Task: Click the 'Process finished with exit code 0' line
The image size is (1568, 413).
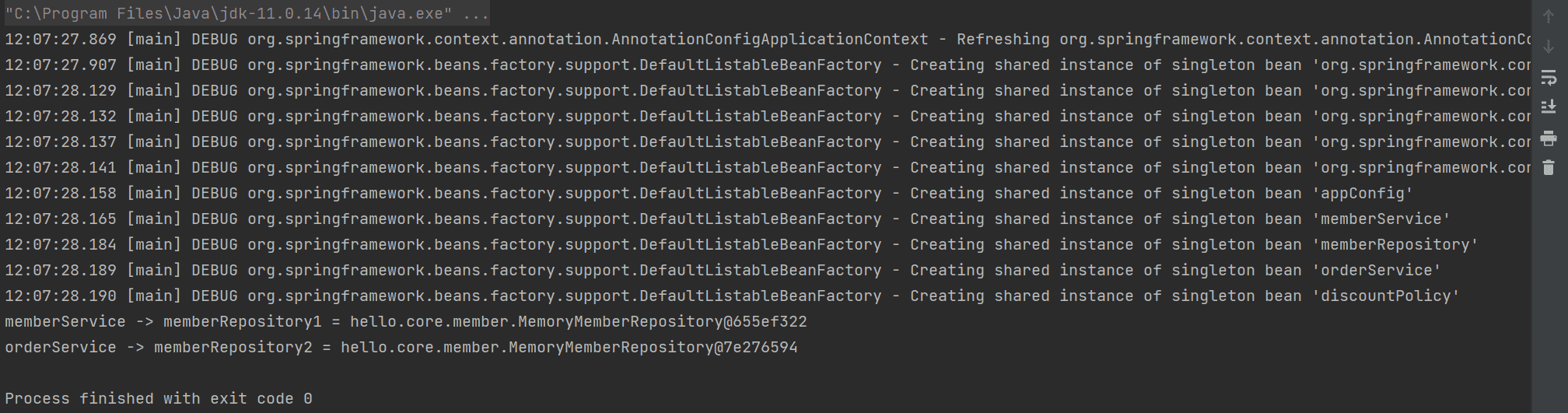Action: [159, 398]
